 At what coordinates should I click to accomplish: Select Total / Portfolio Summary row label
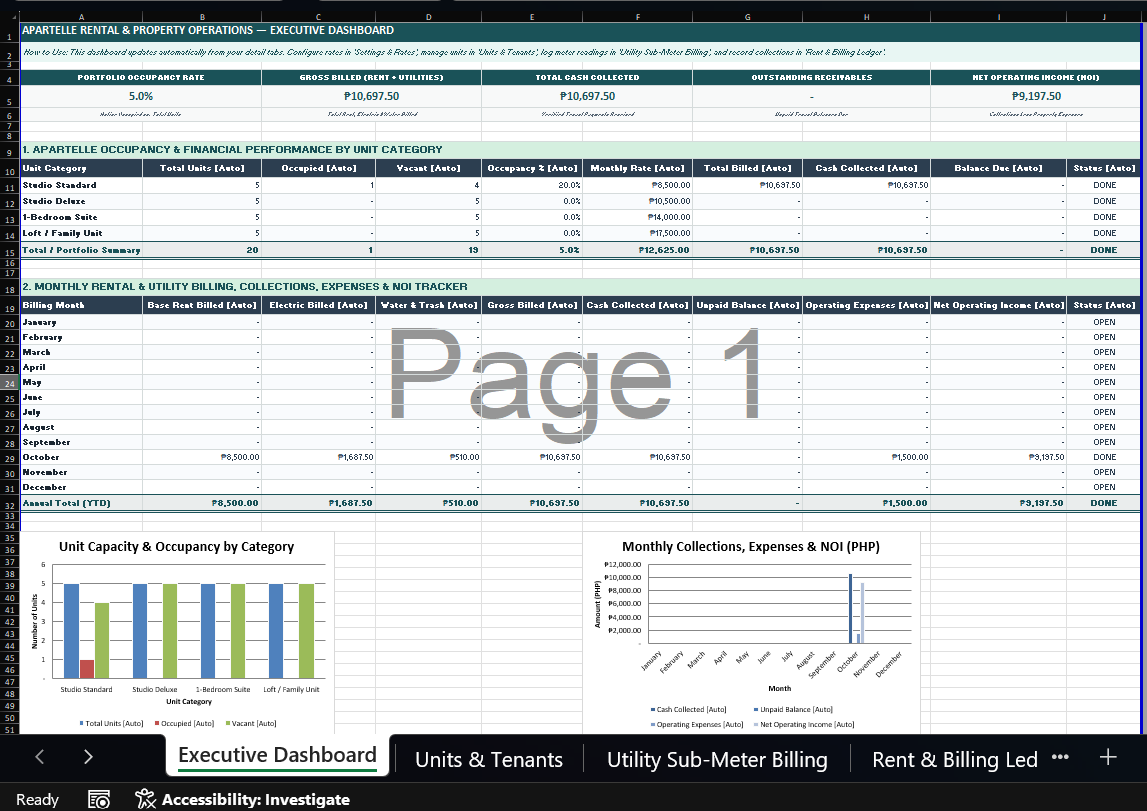click(x=81, y=250)
